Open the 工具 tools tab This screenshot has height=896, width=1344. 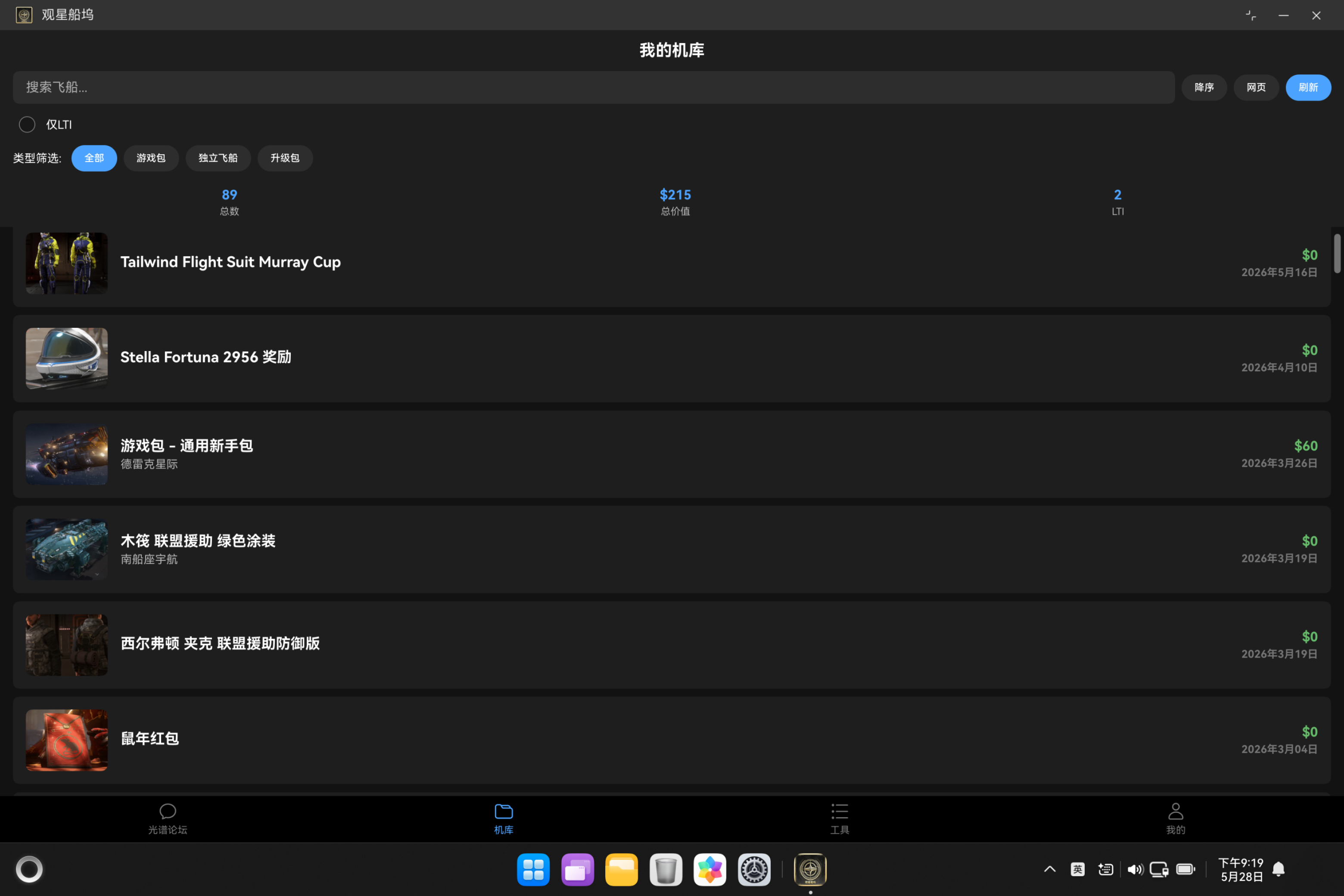(x=840, y=819)
